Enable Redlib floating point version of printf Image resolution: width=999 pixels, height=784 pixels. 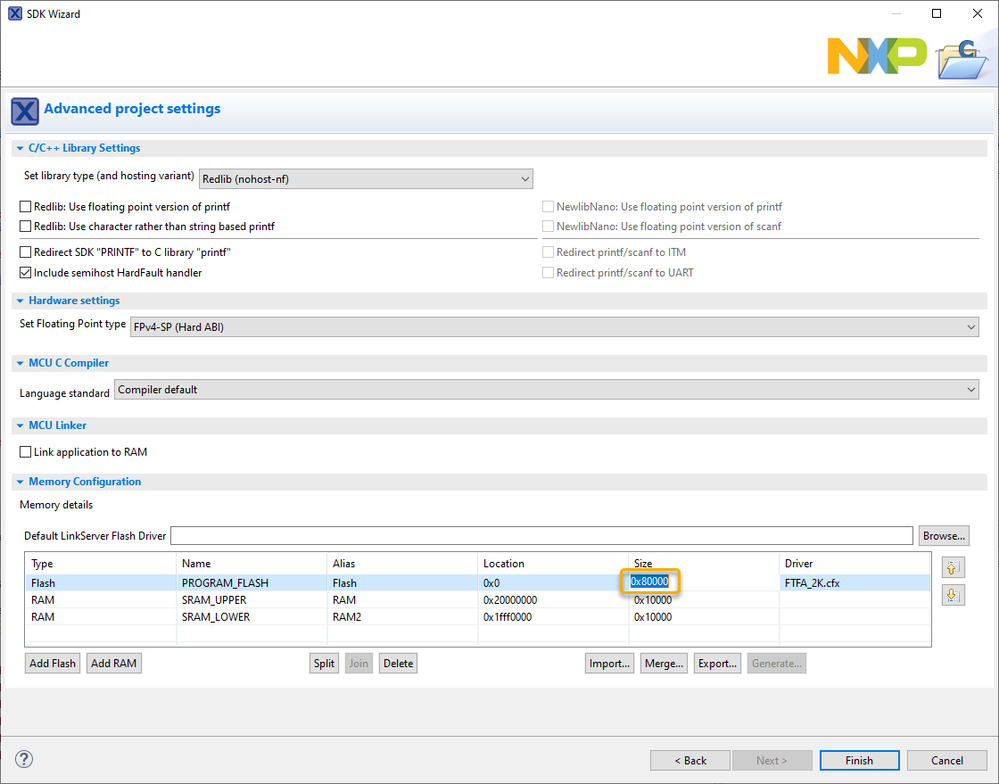click(26, 207)
